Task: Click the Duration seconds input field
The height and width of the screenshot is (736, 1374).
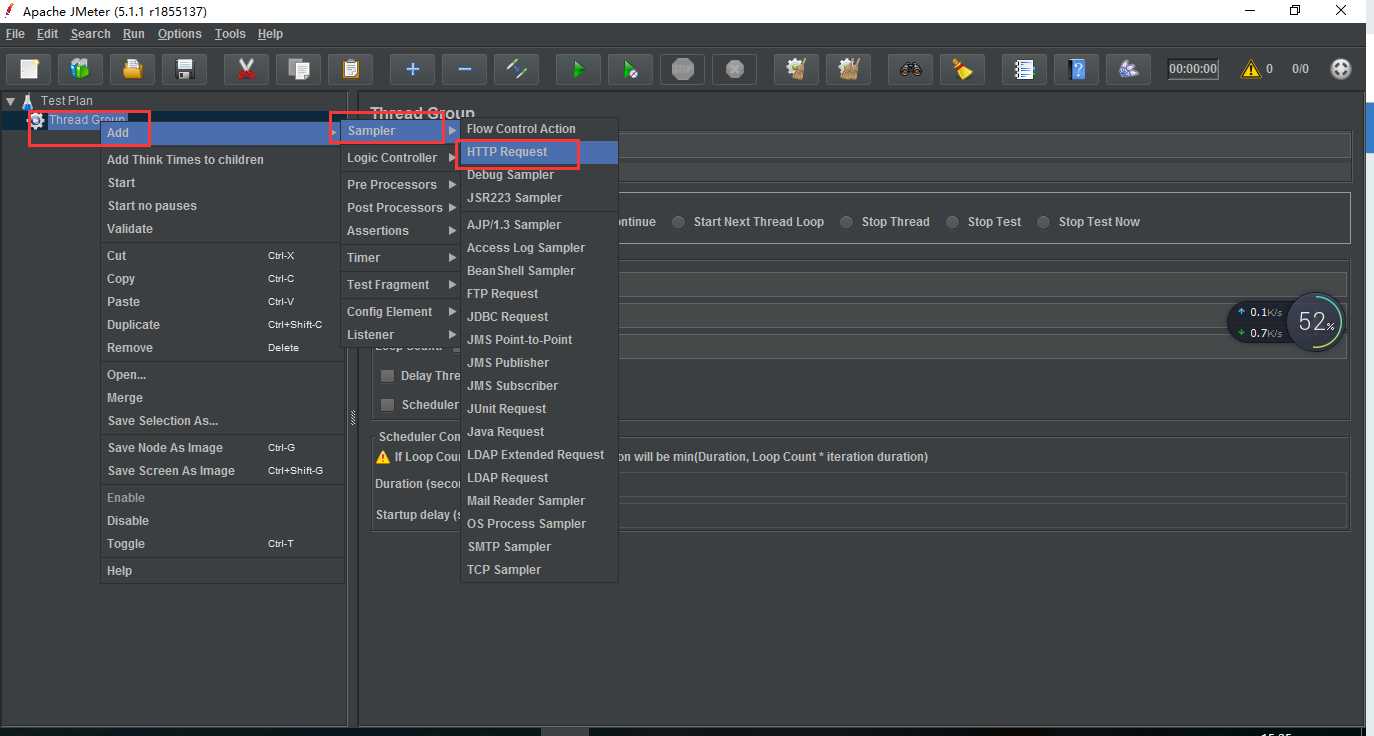Action: tap(982, 484)
